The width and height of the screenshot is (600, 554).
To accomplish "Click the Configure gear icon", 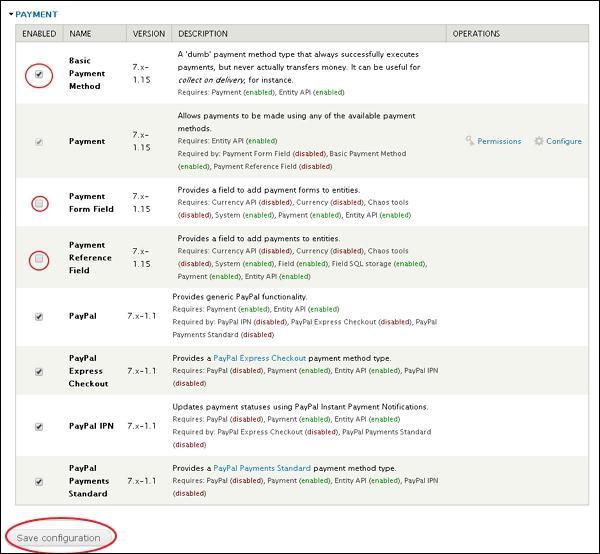I will pyautogui.click(x=539, y=141).
